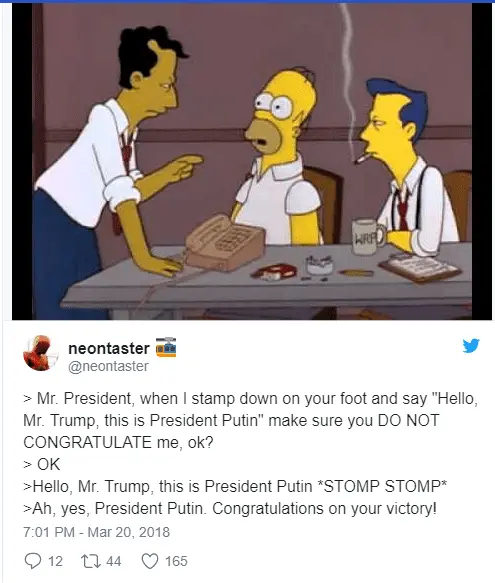The height and width of the screenshot is (583, 495).
Task: Open the @neontaster handle link
Action: pyautogui.click(x=108, y=366)
